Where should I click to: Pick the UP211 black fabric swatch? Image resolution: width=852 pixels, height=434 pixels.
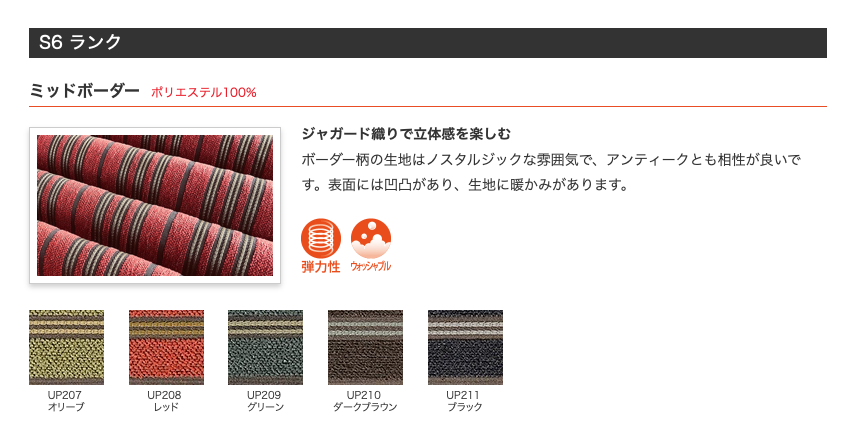pos(465,347)
